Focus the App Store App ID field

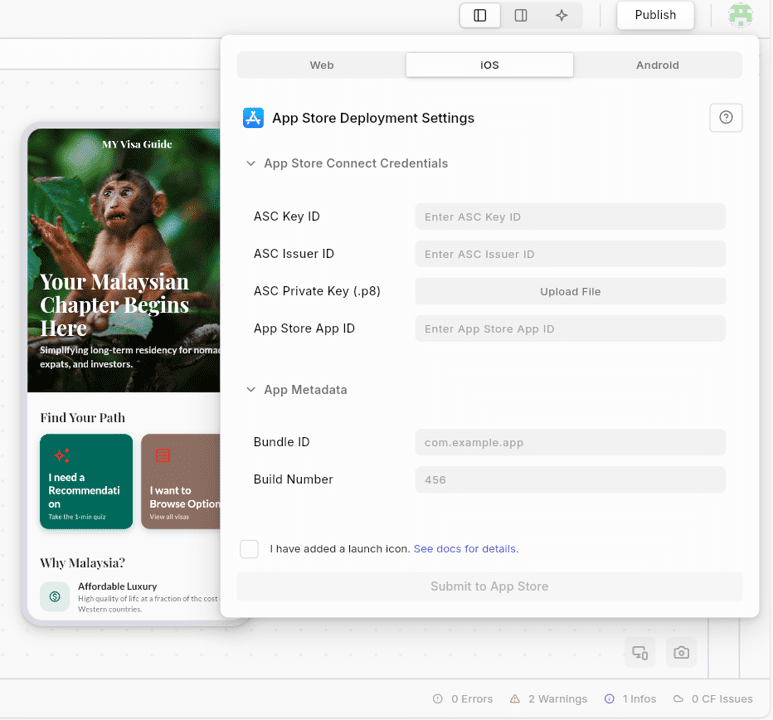tap(570, 328)
